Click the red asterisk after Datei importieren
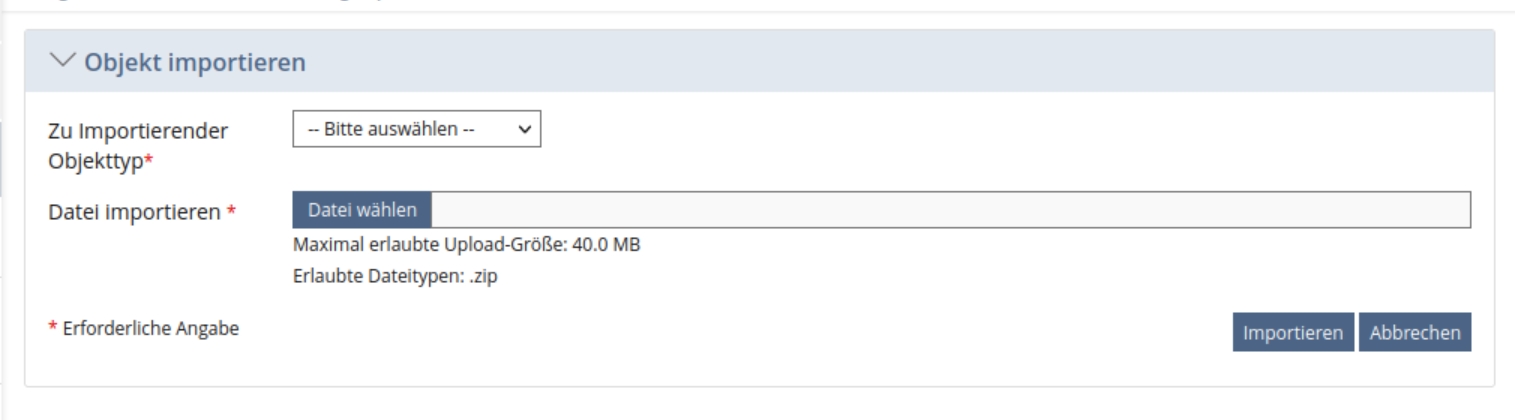This screenshot has height=420, width=1515. point(231,211)
